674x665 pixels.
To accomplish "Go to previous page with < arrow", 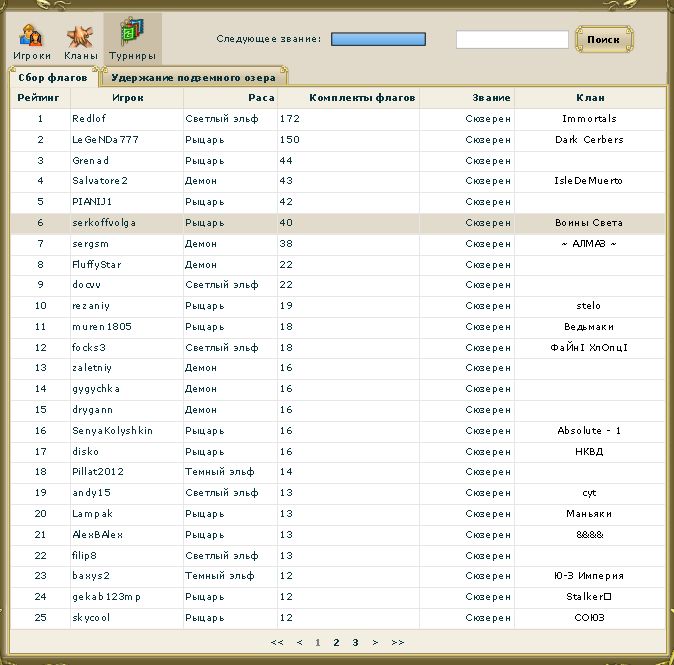I will coord(299,642).
